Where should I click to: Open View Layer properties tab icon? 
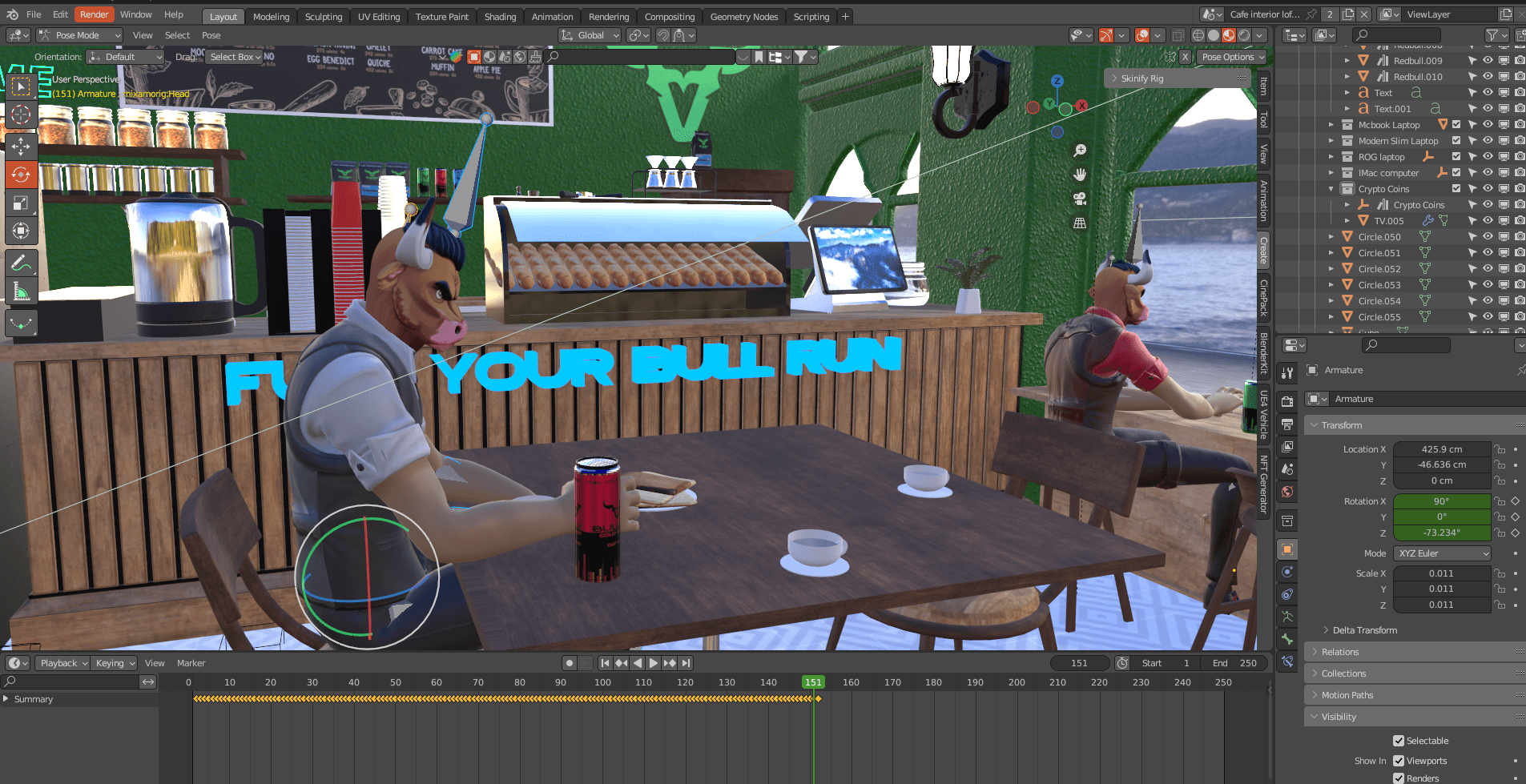coord(1287,446)
